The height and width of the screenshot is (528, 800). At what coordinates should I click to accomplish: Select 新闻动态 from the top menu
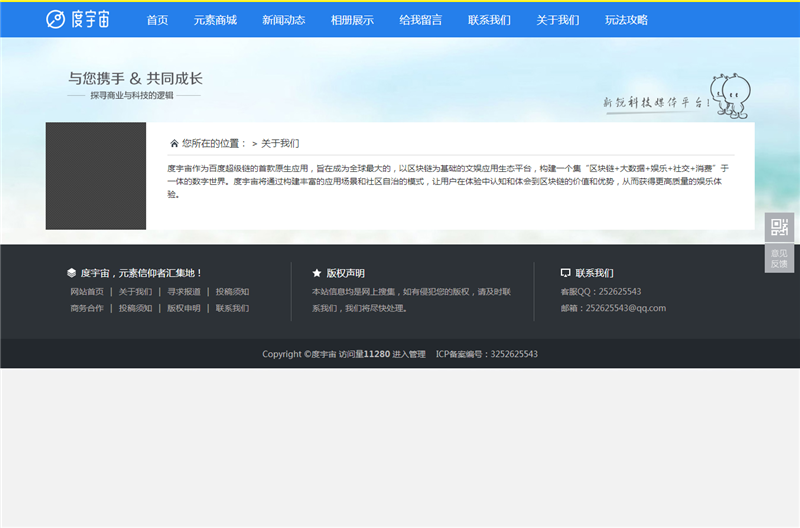283,19
